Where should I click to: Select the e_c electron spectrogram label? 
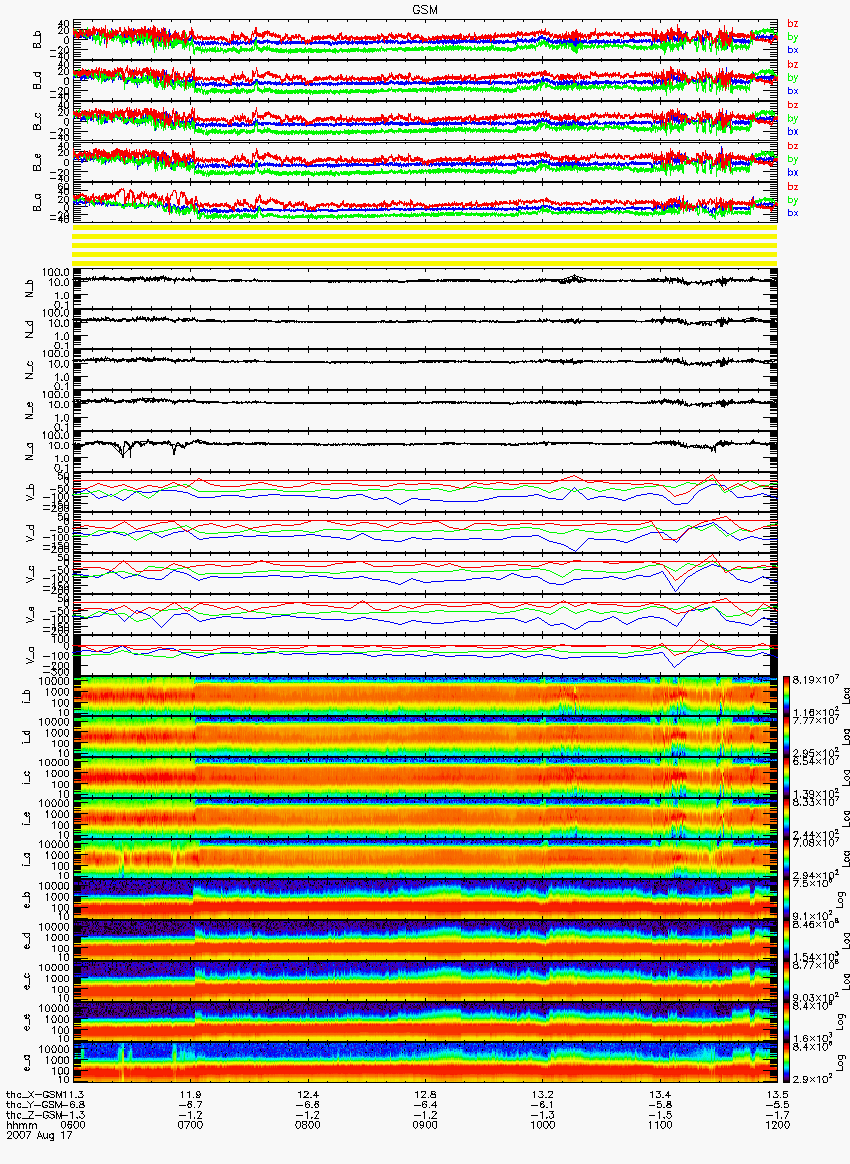[x=25, y=982]
